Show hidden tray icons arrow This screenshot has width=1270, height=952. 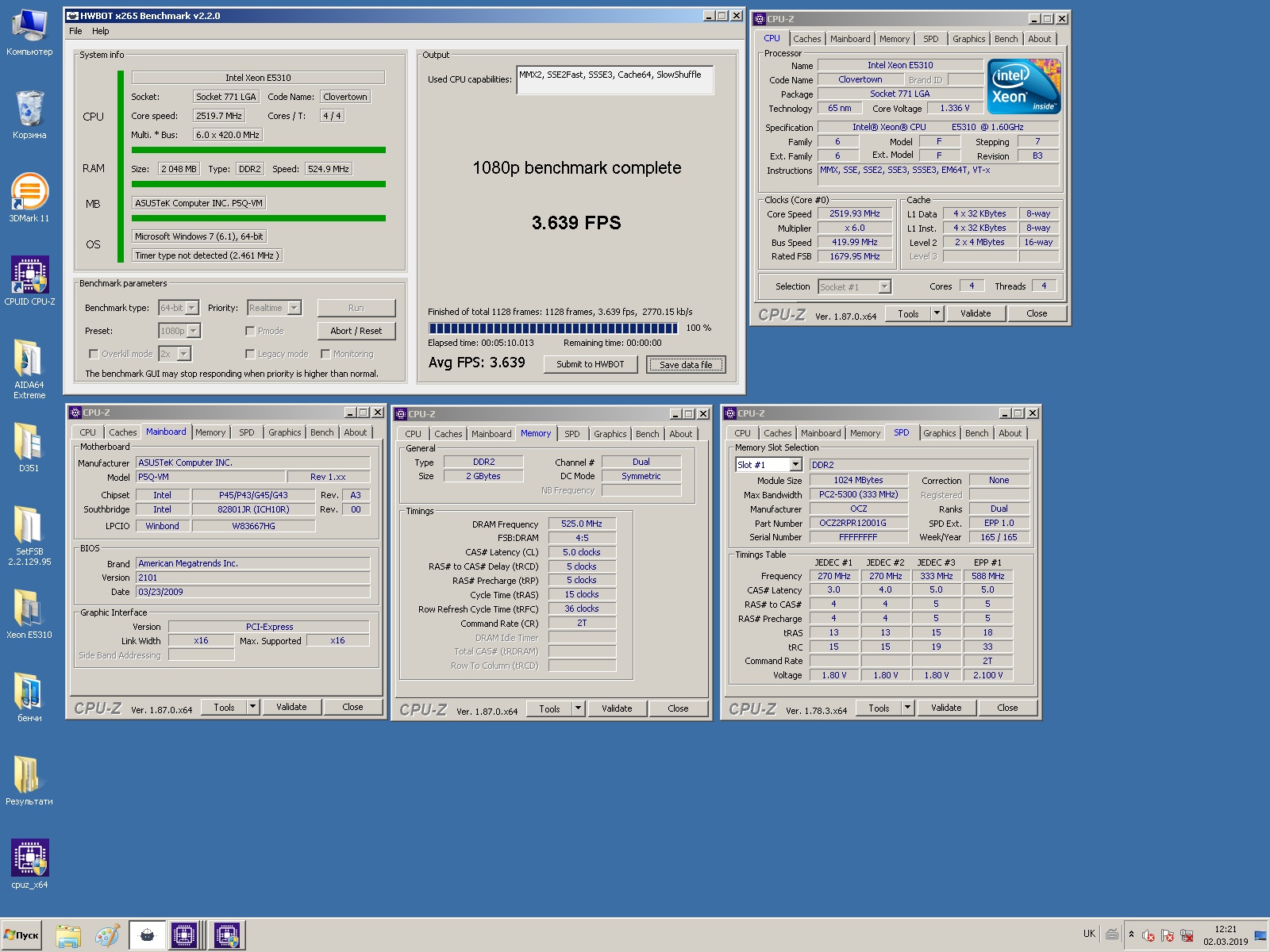[1131, 935]
